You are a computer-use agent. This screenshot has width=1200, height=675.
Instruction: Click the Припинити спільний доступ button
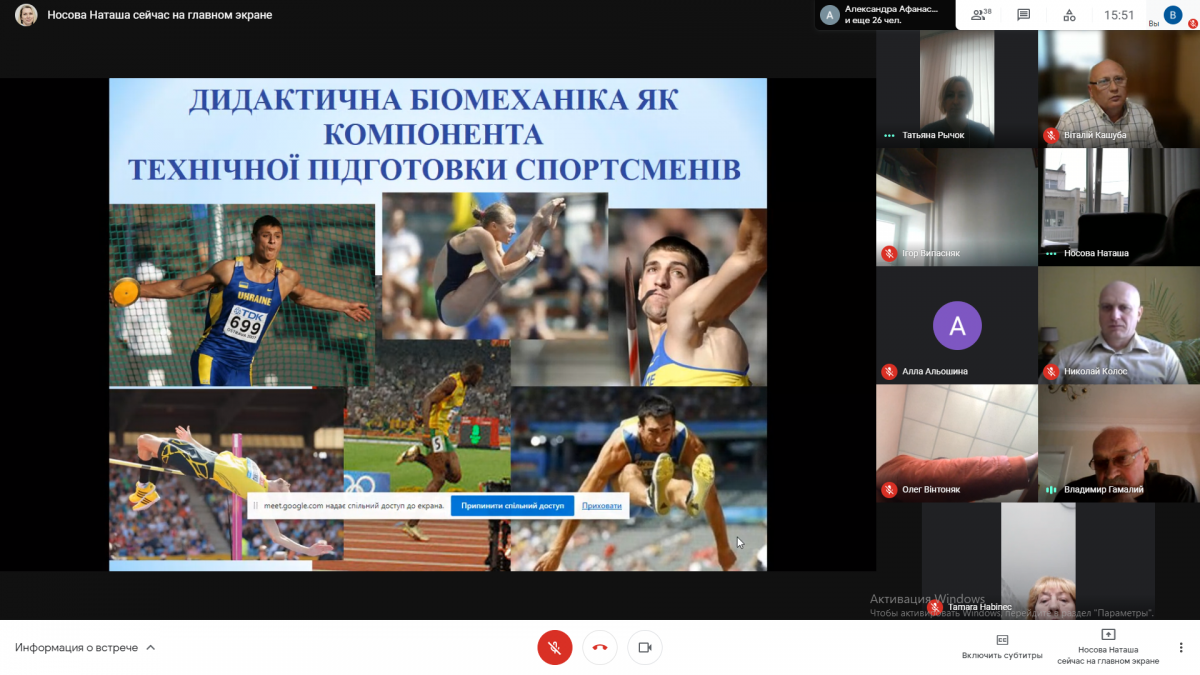pyautogui.click(x=512, y=505)
